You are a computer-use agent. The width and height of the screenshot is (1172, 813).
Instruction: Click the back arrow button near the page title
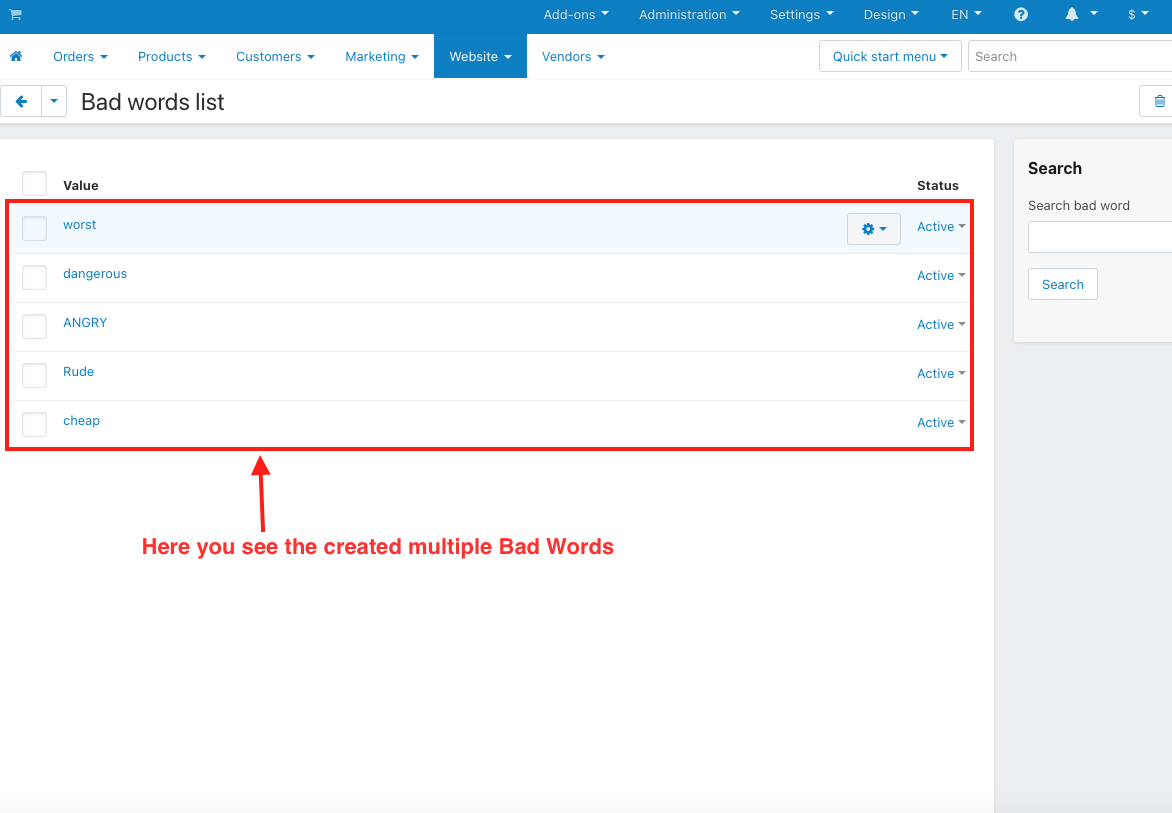click(x=21, y=101)
